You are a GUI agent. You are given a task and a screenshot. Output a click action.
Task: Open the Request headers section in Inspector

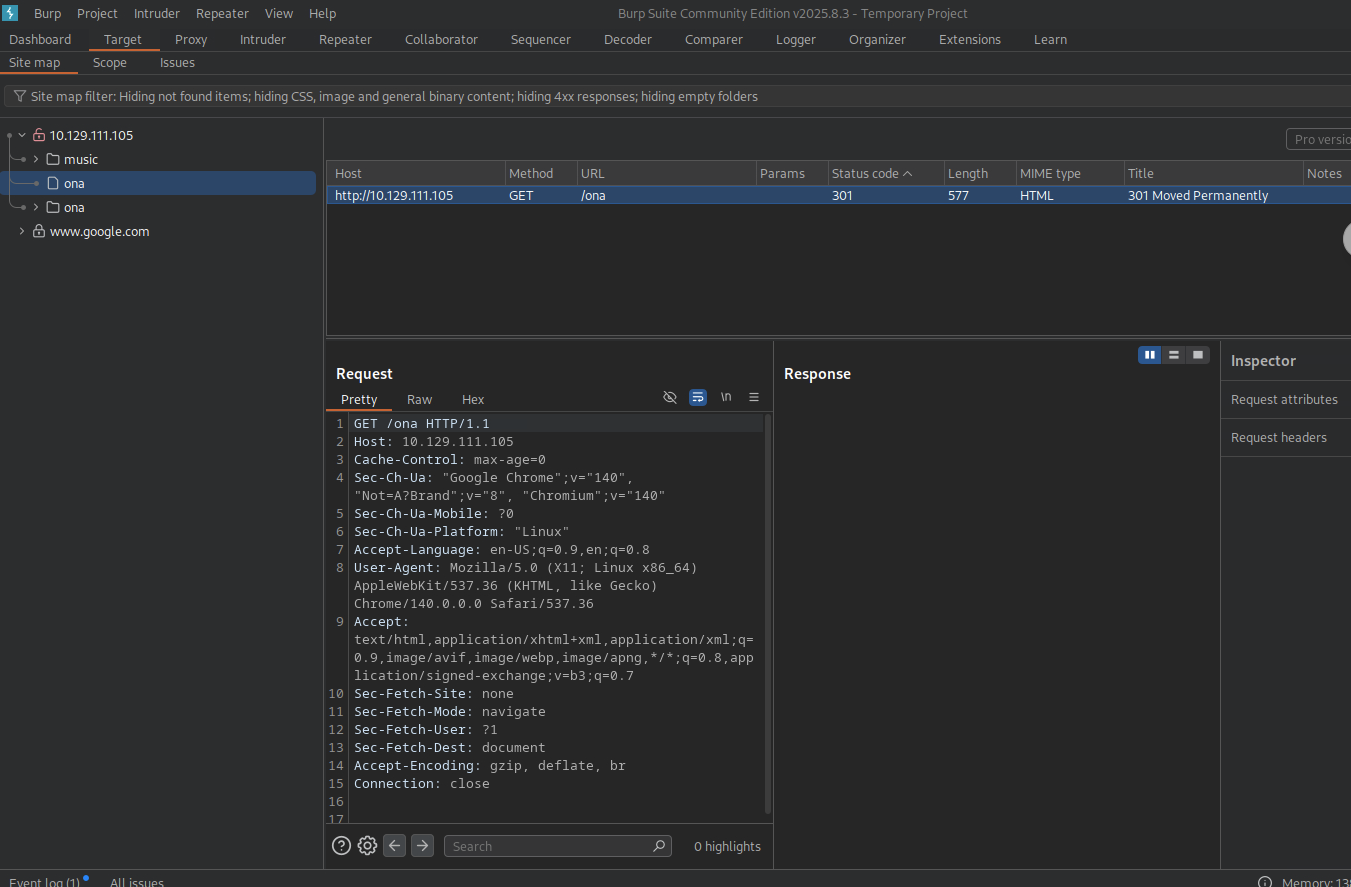1278,437
